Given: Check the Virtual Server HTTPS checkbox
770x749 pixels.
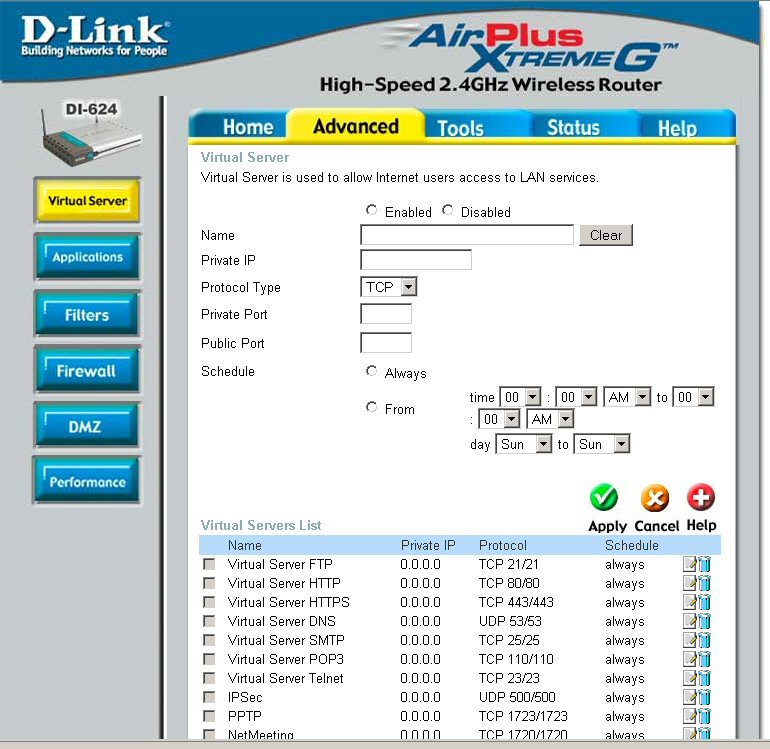Looking at the screenshot, I should point(209,602).
